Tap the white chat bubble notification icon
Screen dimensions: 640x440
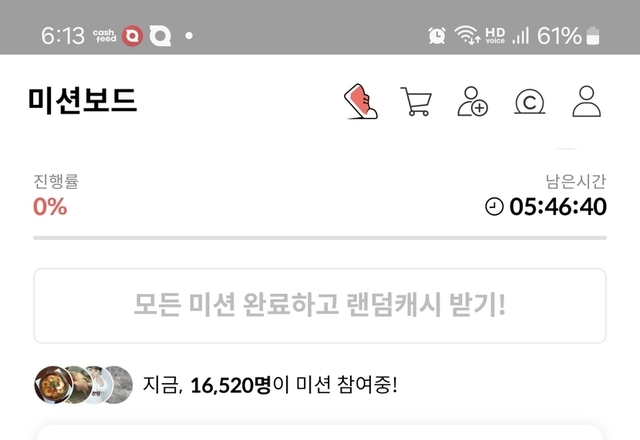[x=160, y=36]
